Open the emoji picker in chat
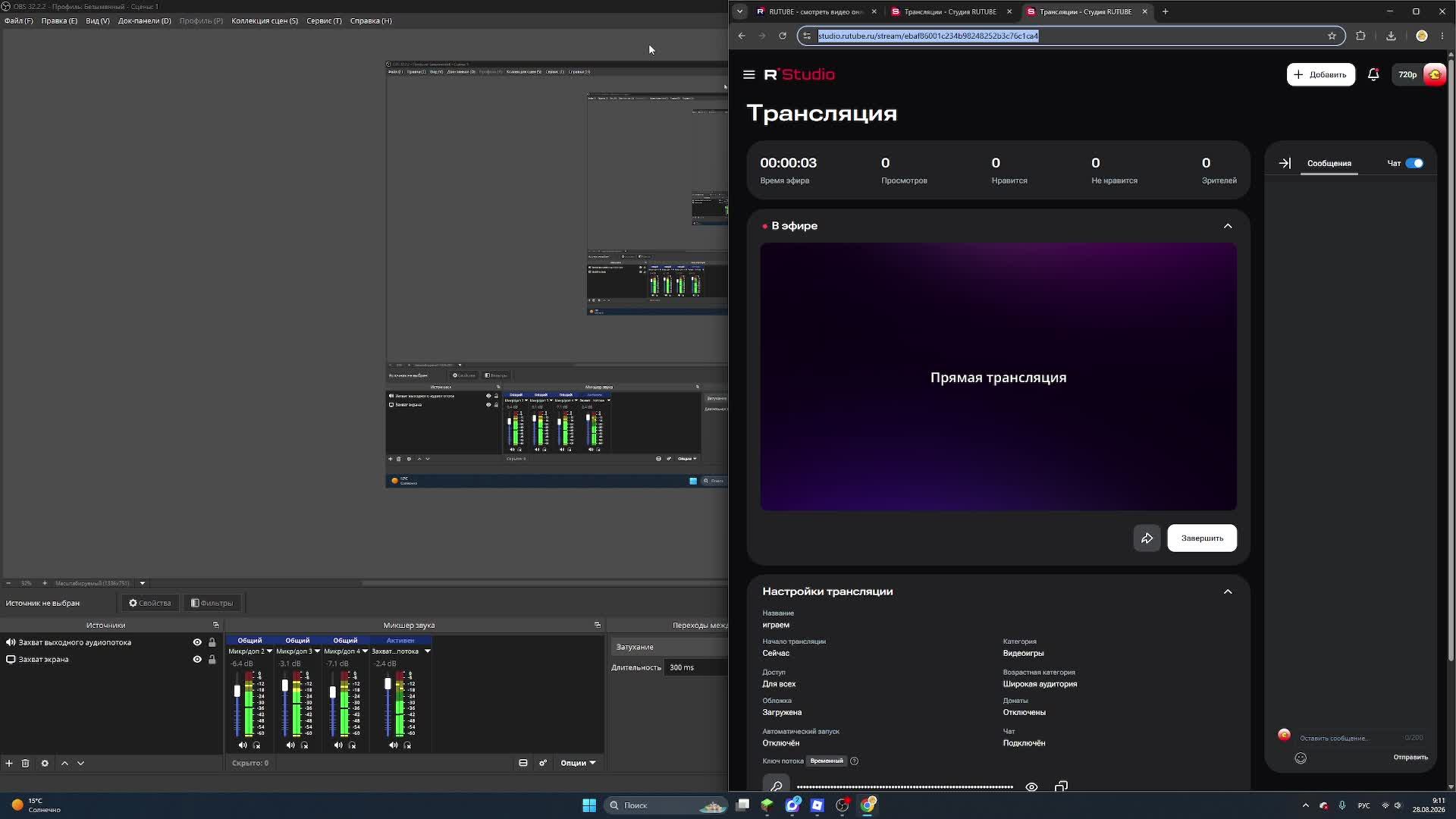The height and width of the screenshot is (819, 1456). coord(1301,758)
